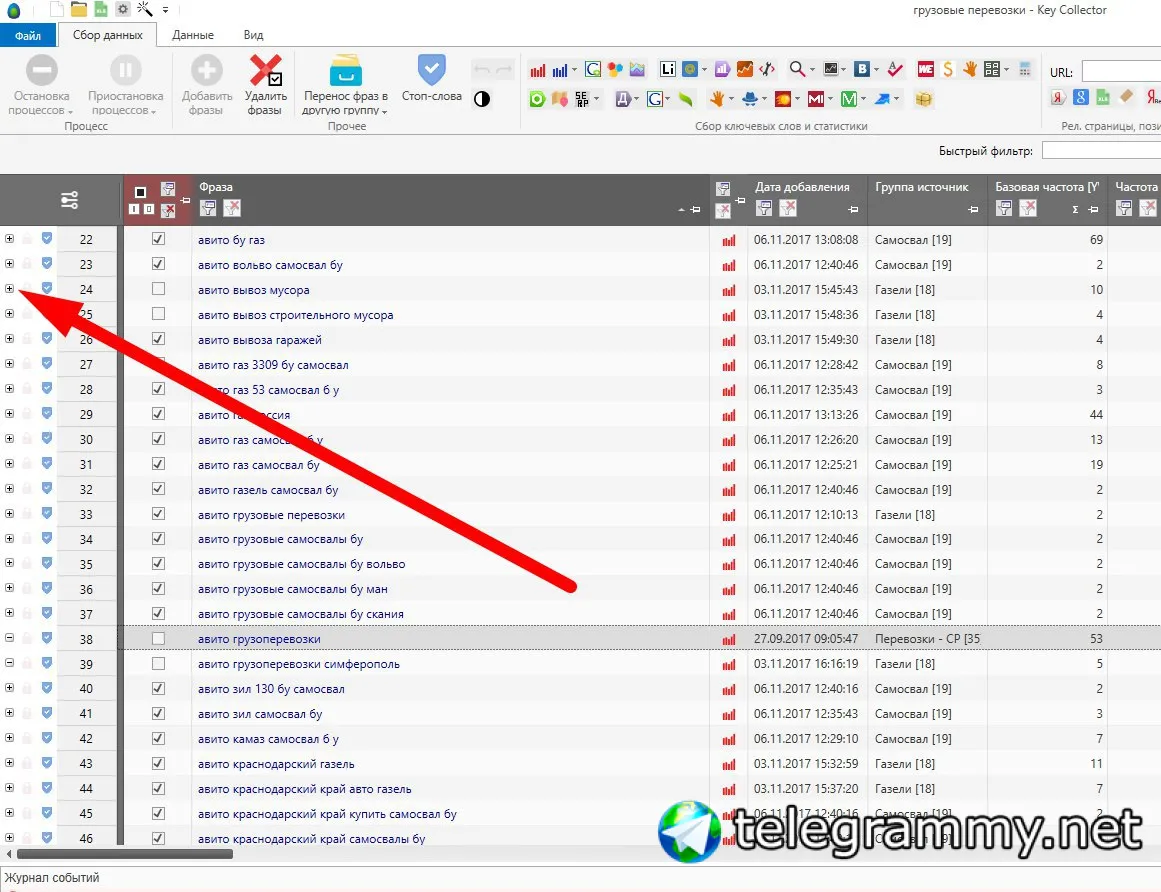Click the SERP icon
The height and width of the screenshot is (892, 1161).
pos(582,99)
